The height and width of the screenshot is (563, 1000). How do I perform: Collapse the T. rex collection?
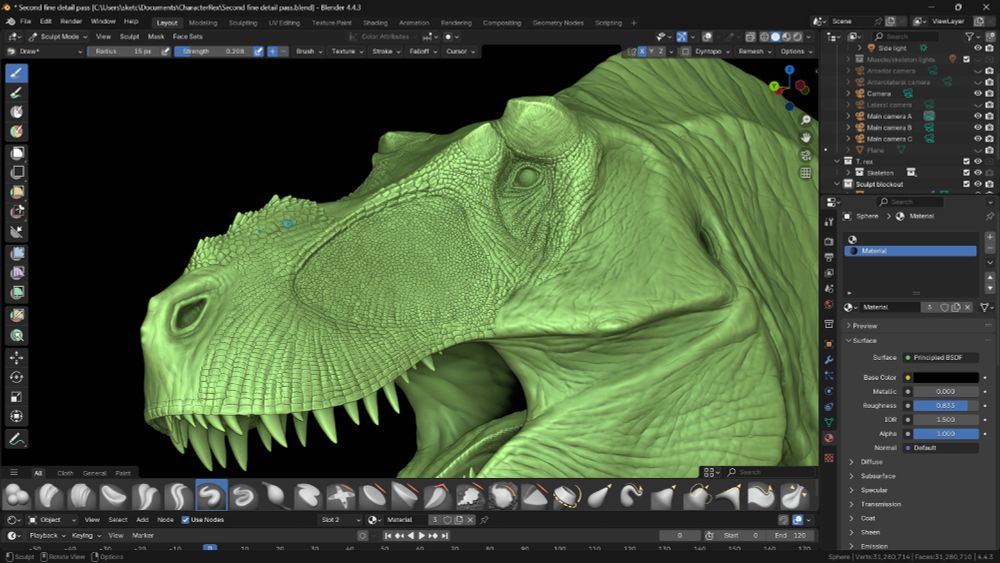coord(837,161)
